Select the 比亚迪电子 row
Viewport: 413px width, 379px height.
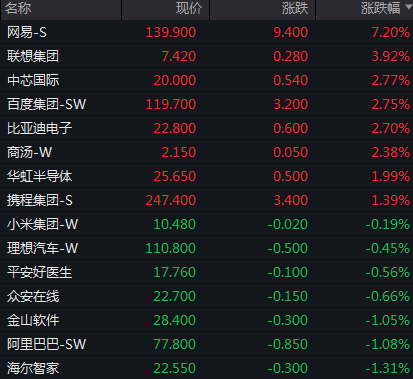pyautogui.click(x=206, y=128)
